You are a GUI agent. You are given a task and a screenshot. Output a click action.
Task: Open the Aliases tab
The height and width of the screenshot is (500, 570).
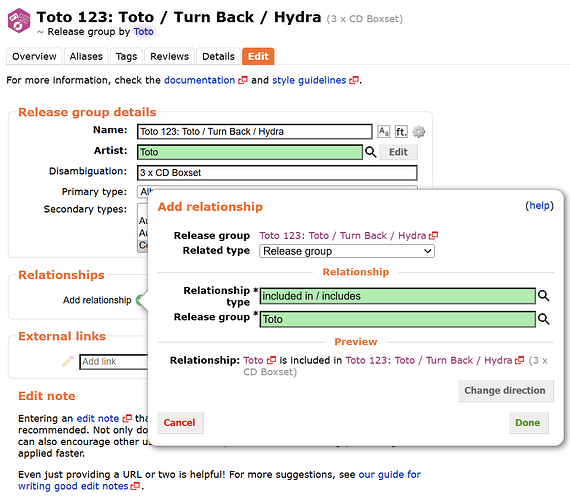[x=86, y=56]
